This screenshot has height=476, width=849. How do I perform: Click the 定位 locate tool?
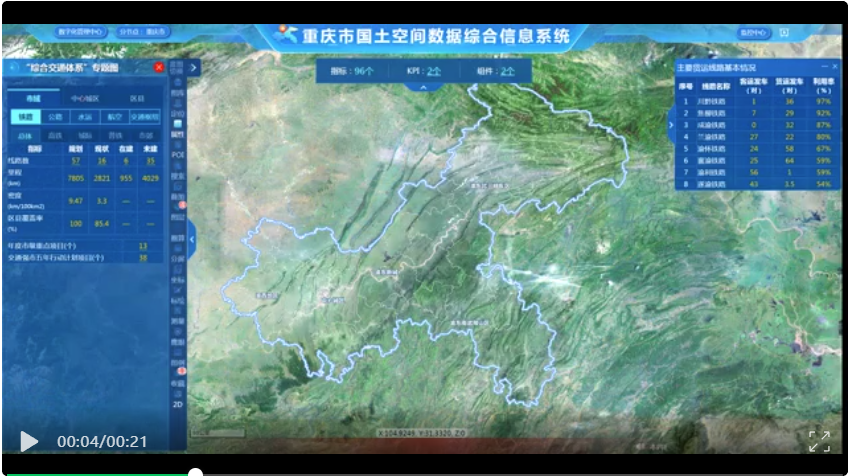pos(178,111)
